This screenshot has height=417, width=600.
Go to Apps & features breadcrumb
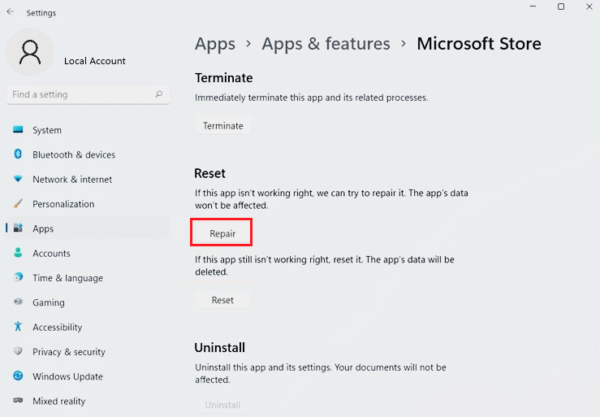(325, 43)
